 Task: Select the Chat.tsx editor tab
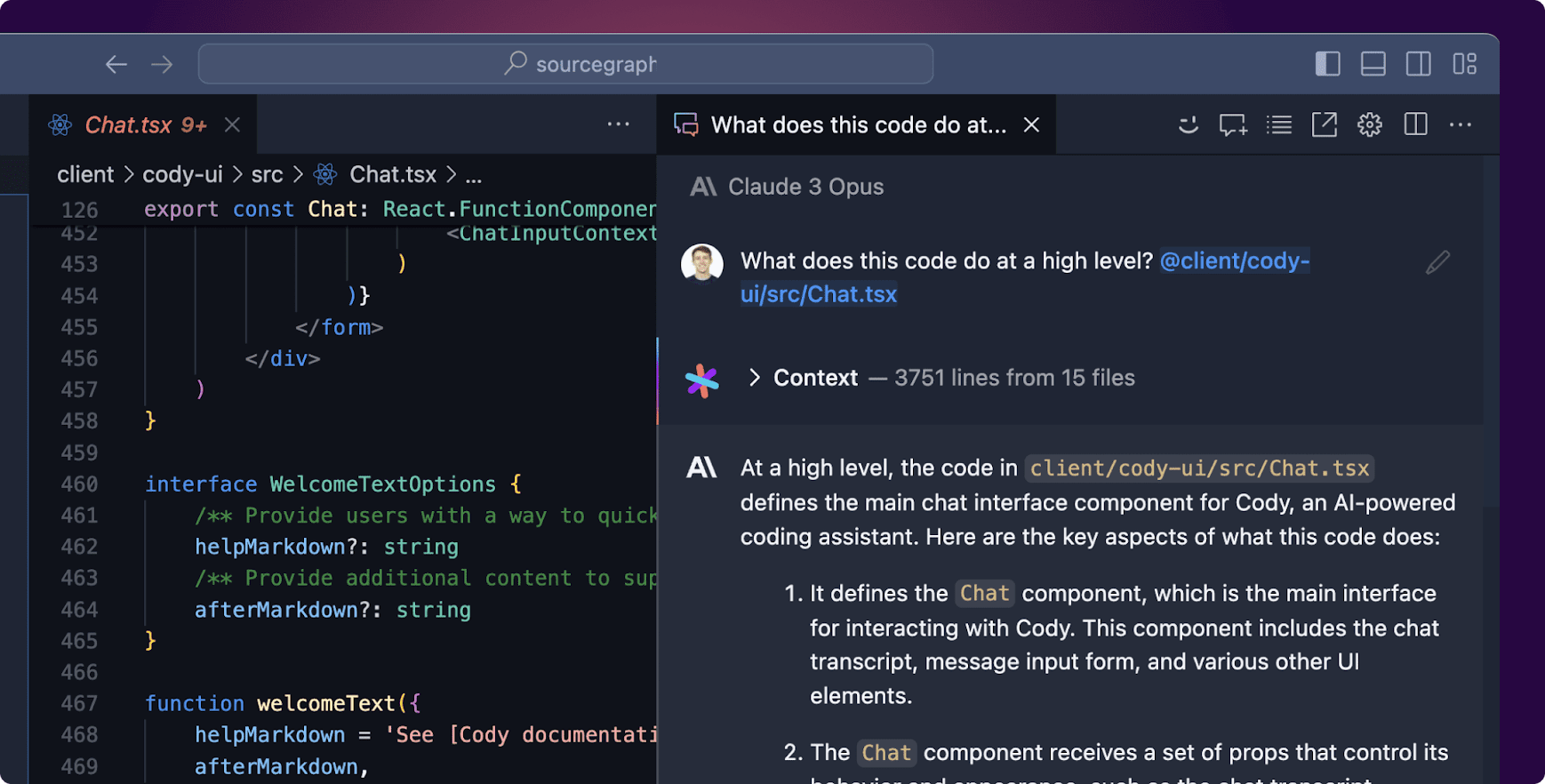click(x=143, y=124)
